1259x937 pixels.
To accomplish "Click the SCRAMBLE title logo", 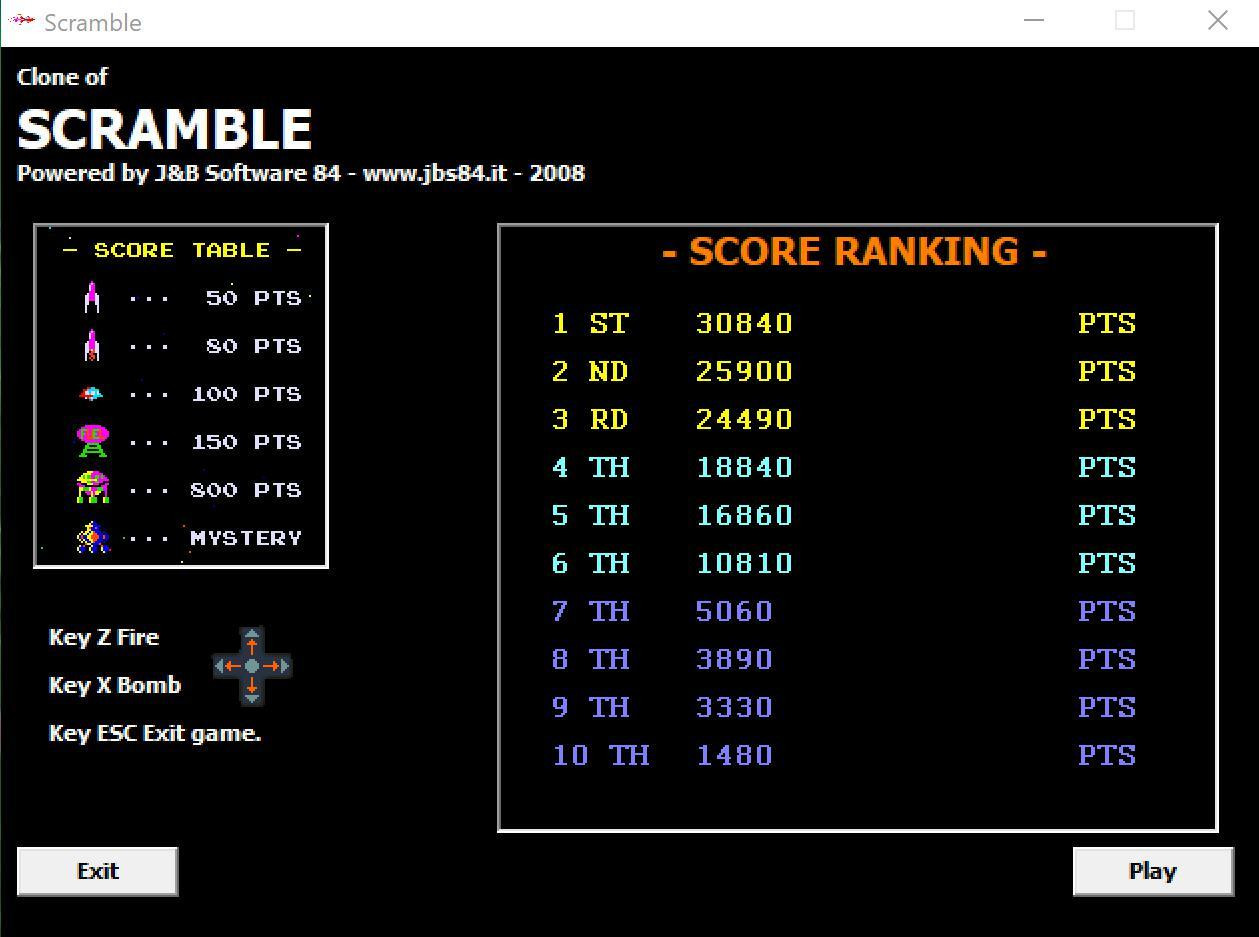I will pyautogui.click(x=165, y=129).
